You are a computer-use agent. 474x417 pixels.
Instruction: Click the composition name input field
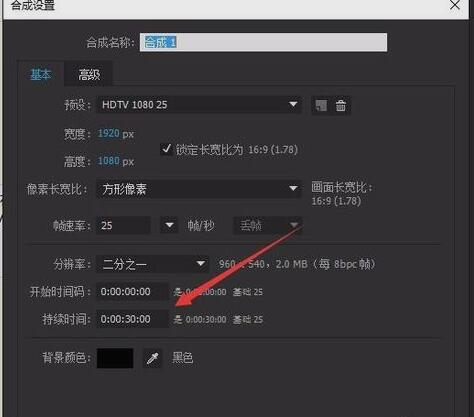pyautogui.click(x=263, y=42)
